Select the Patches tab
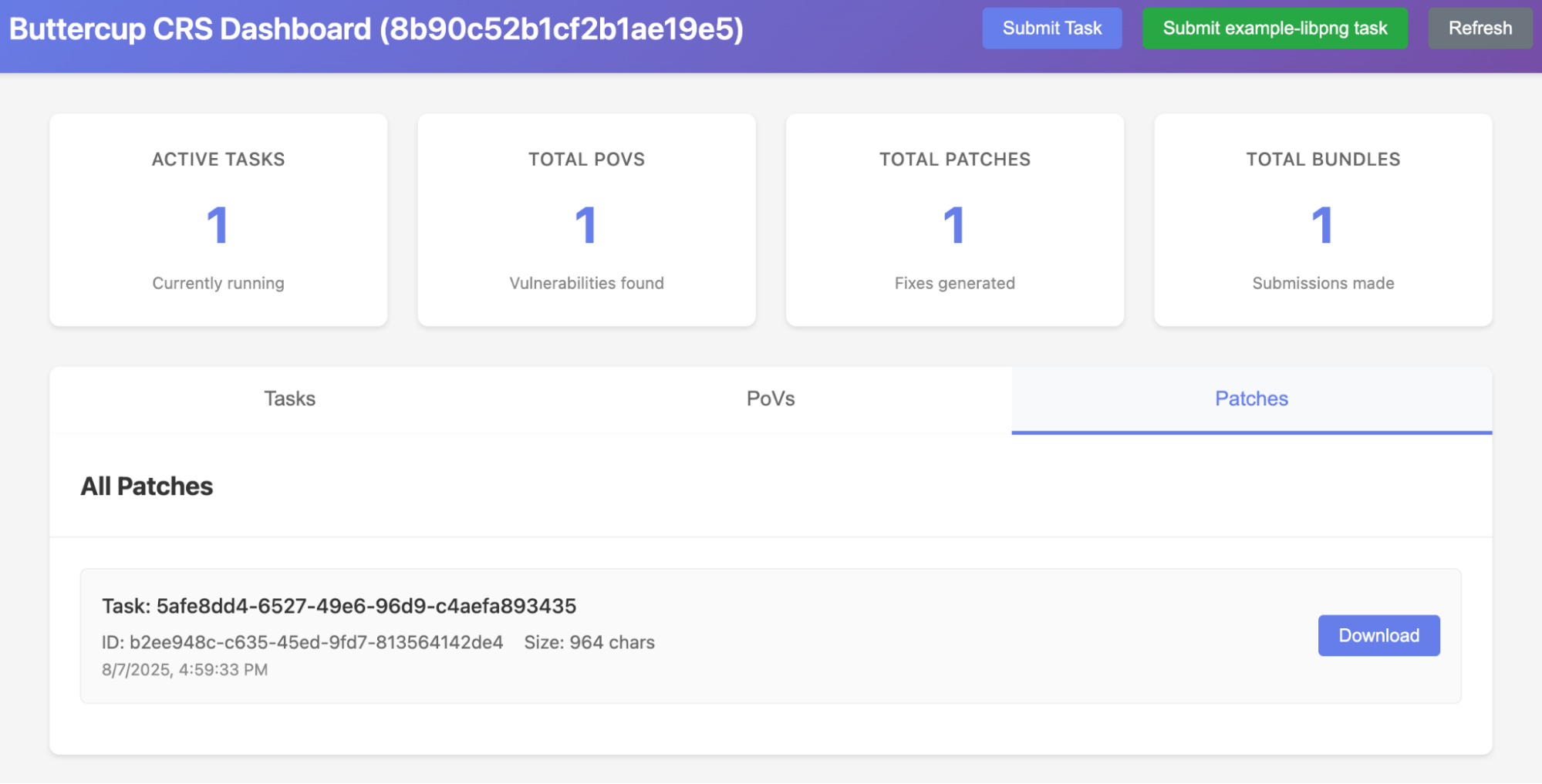Screen dimensions: 1542x784 (1250, 399)
